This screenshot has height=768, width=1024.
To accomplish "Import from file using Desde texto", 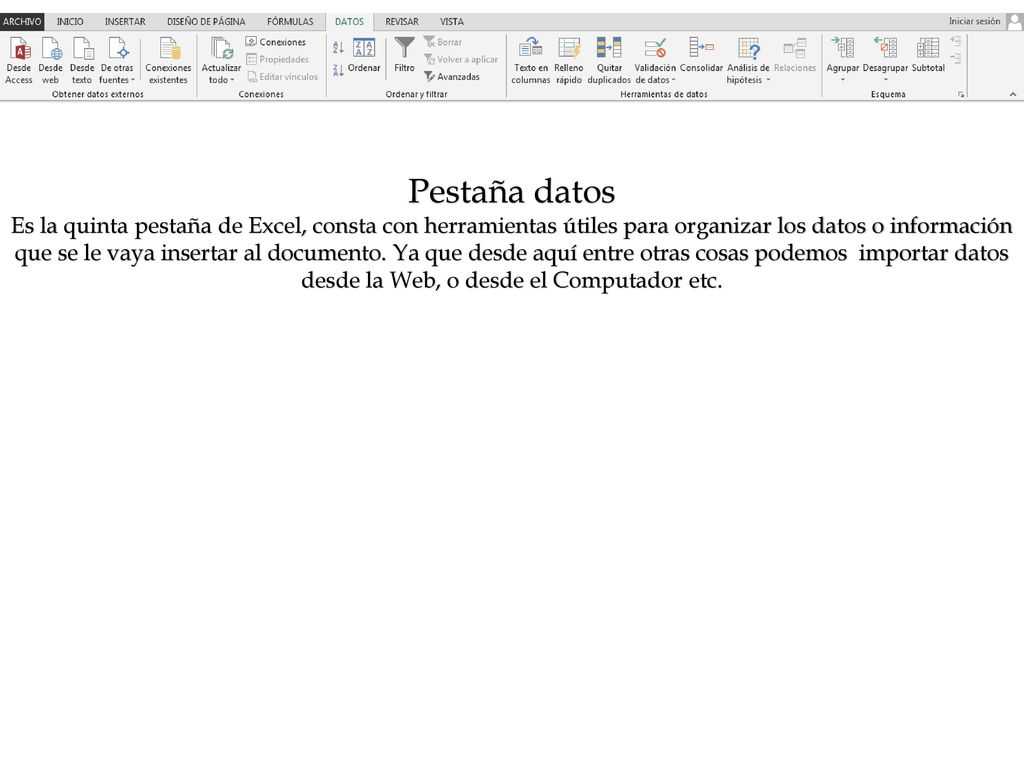I will (x=82, y=60).
